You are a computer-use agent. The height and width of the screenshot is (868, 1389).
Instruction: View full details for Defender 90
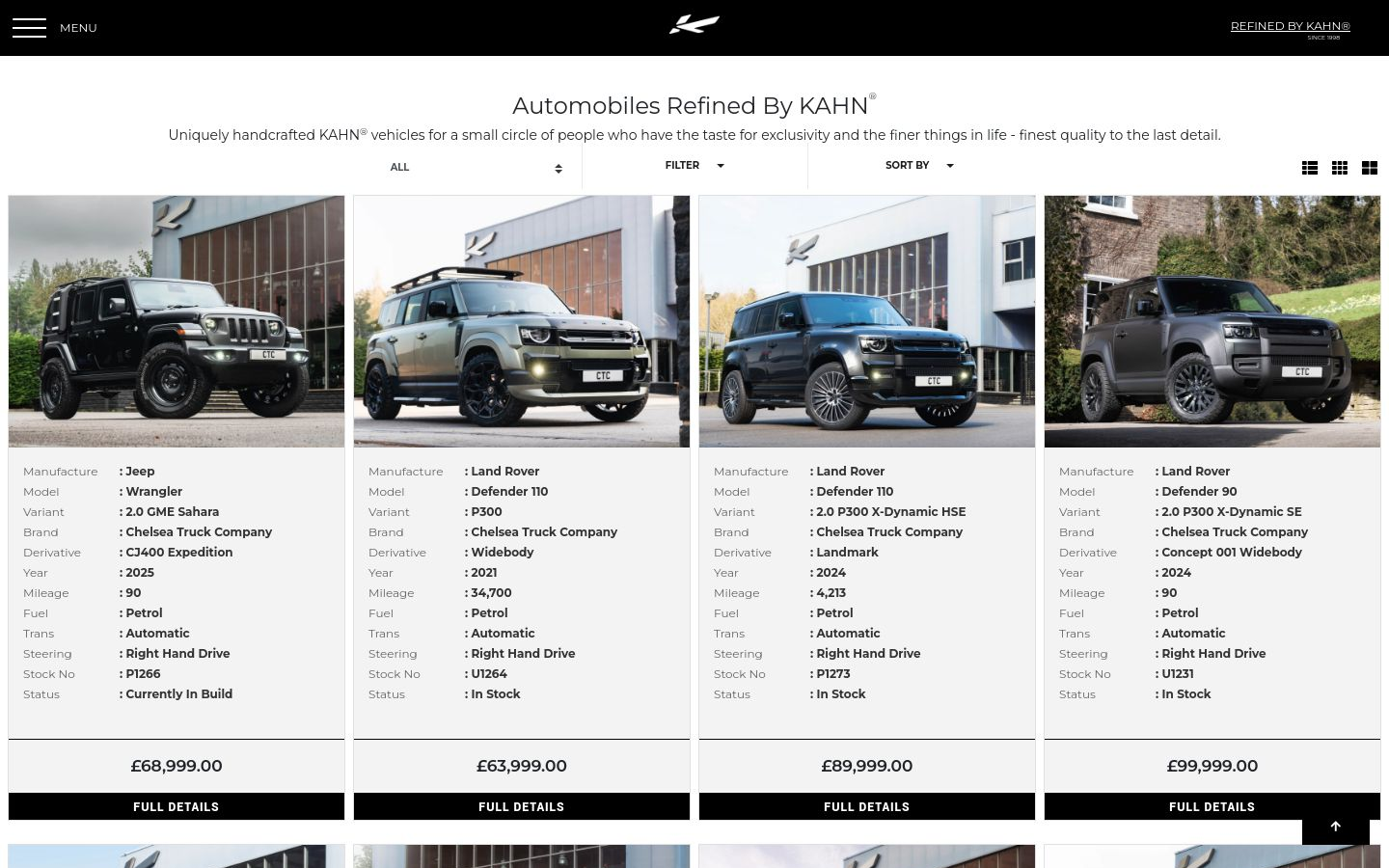click(1212, 806)
